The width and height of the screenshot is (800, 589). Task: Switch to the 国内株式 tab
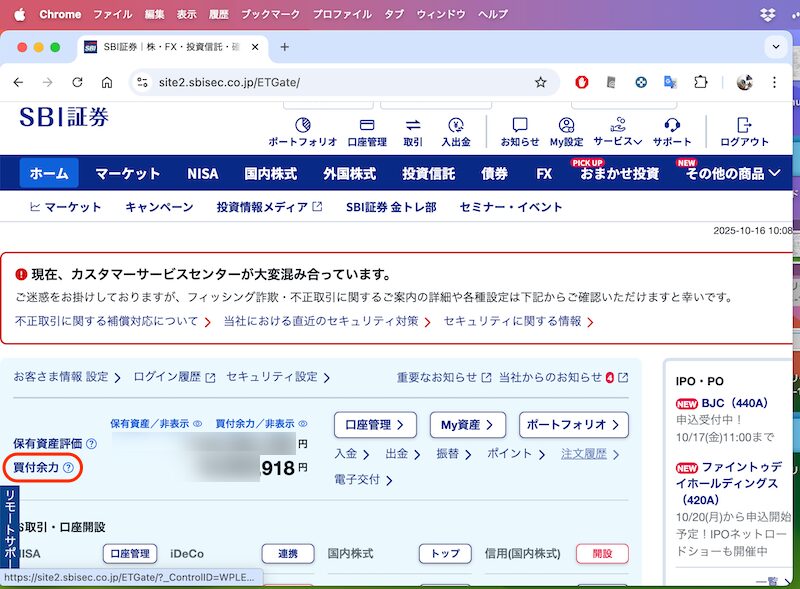(x=270, y=173)
